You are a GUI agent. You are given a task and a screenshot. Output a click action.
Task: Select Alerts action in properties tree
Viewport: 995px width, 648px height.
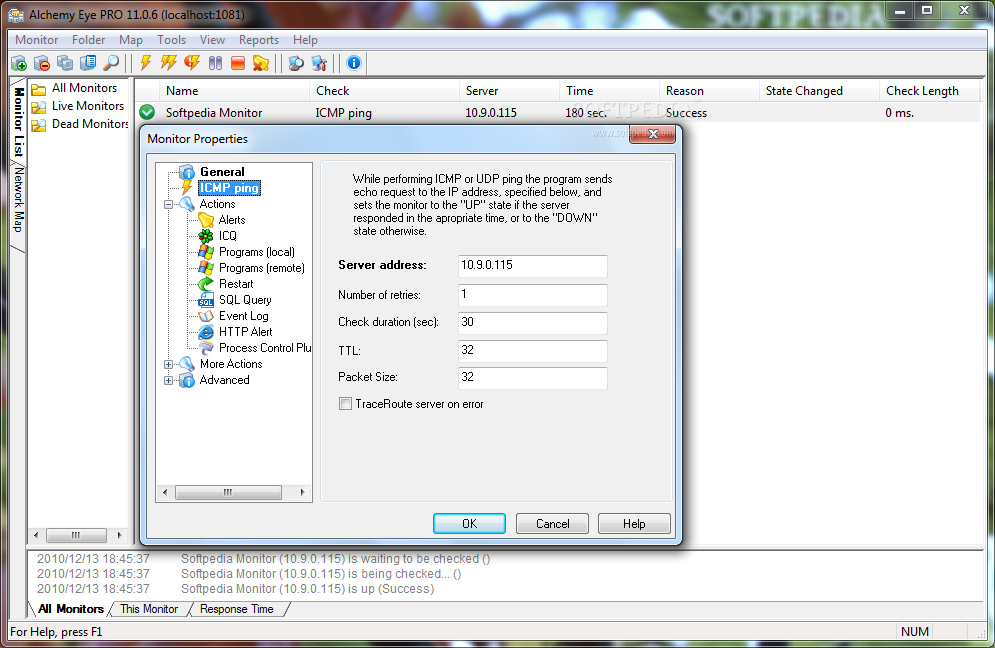(x=232, y=220)
